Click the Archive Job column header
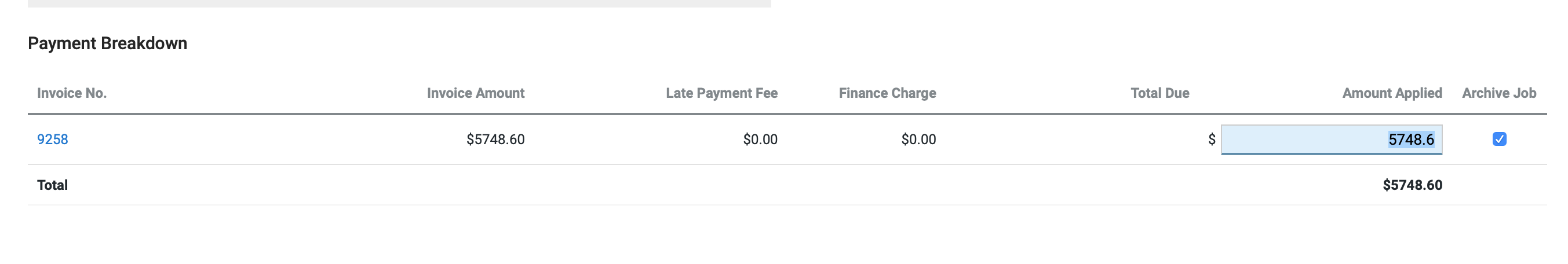This screenshot has width=1568, height=264. pos(1498,93)
